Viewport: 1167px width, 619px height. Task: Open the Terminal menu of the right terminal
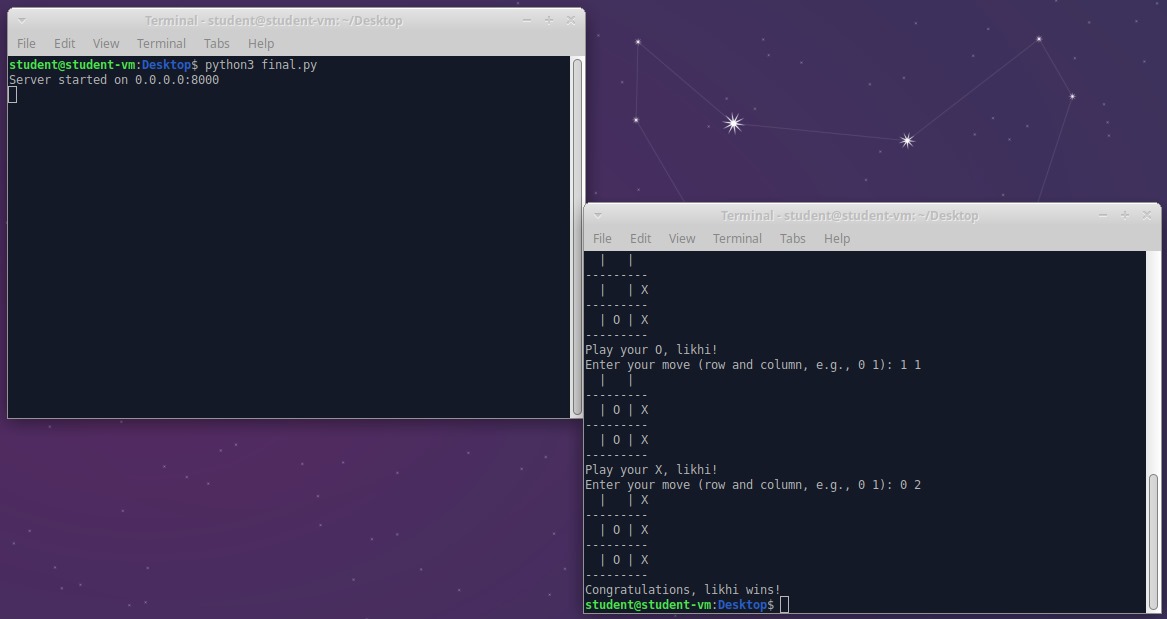pyautogui.click(x=737, y=238)
